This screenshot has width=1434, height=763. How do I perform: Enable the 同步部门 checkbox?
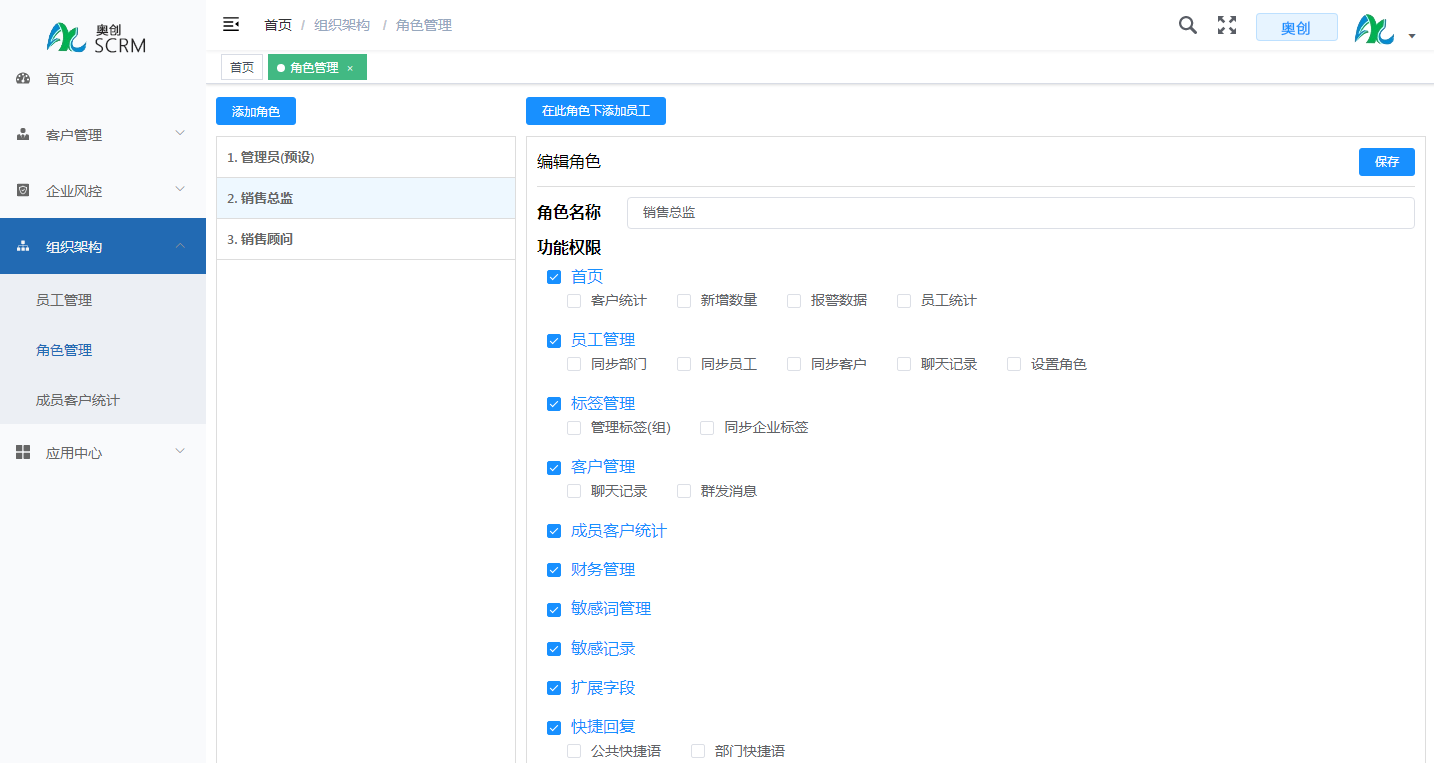coord(574,364)
